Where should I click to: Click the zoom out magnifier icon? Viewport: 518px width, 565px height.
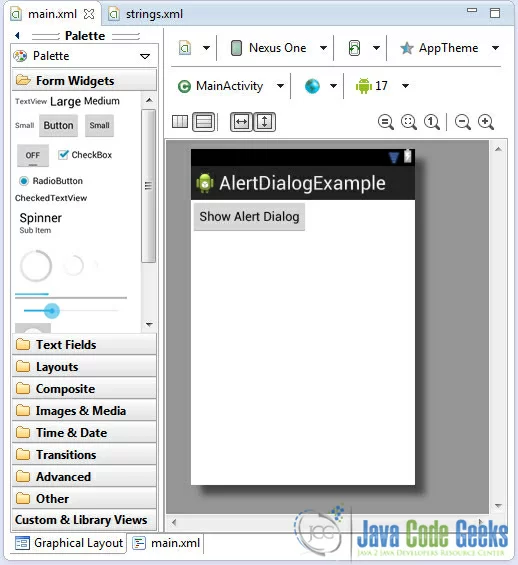point(463,122)
